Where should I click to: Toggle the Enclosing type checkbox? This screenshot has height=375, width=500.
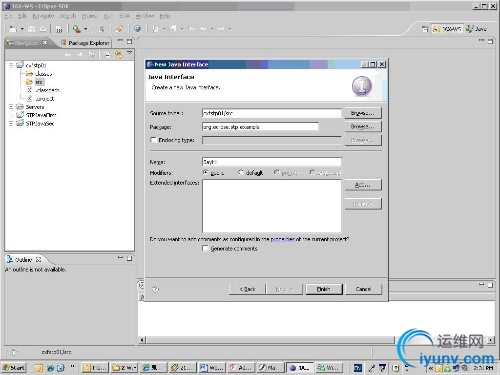(153, 140)
